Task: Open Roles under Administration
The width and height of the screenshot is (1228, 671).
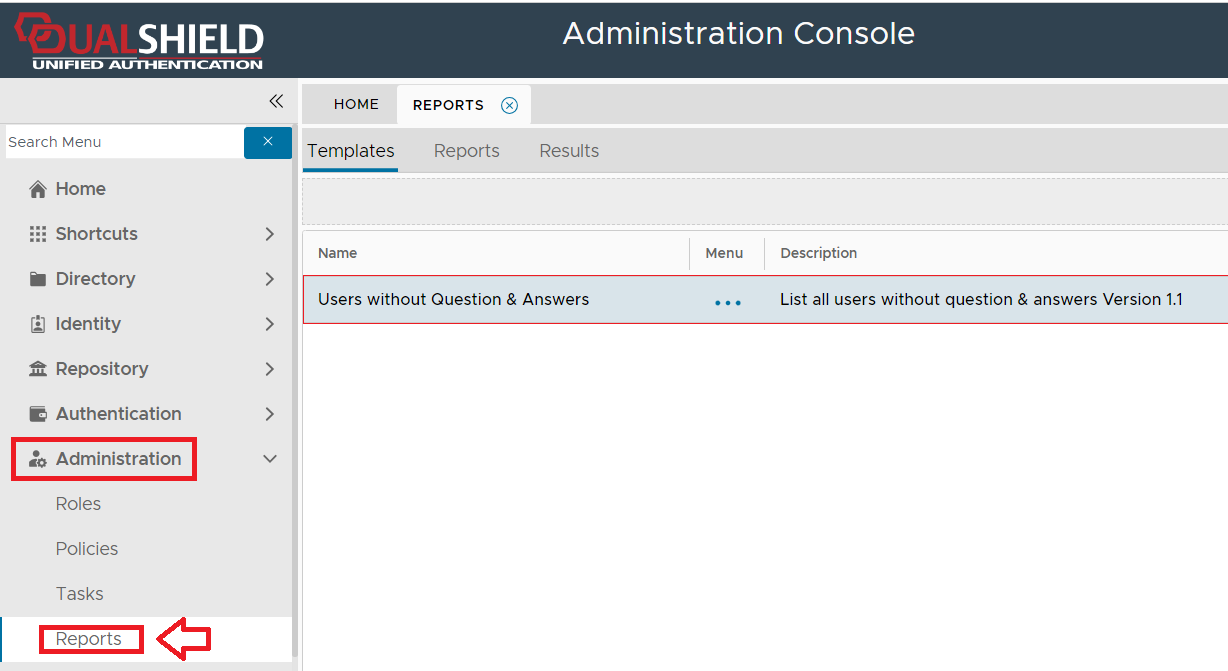Action: 78,504
